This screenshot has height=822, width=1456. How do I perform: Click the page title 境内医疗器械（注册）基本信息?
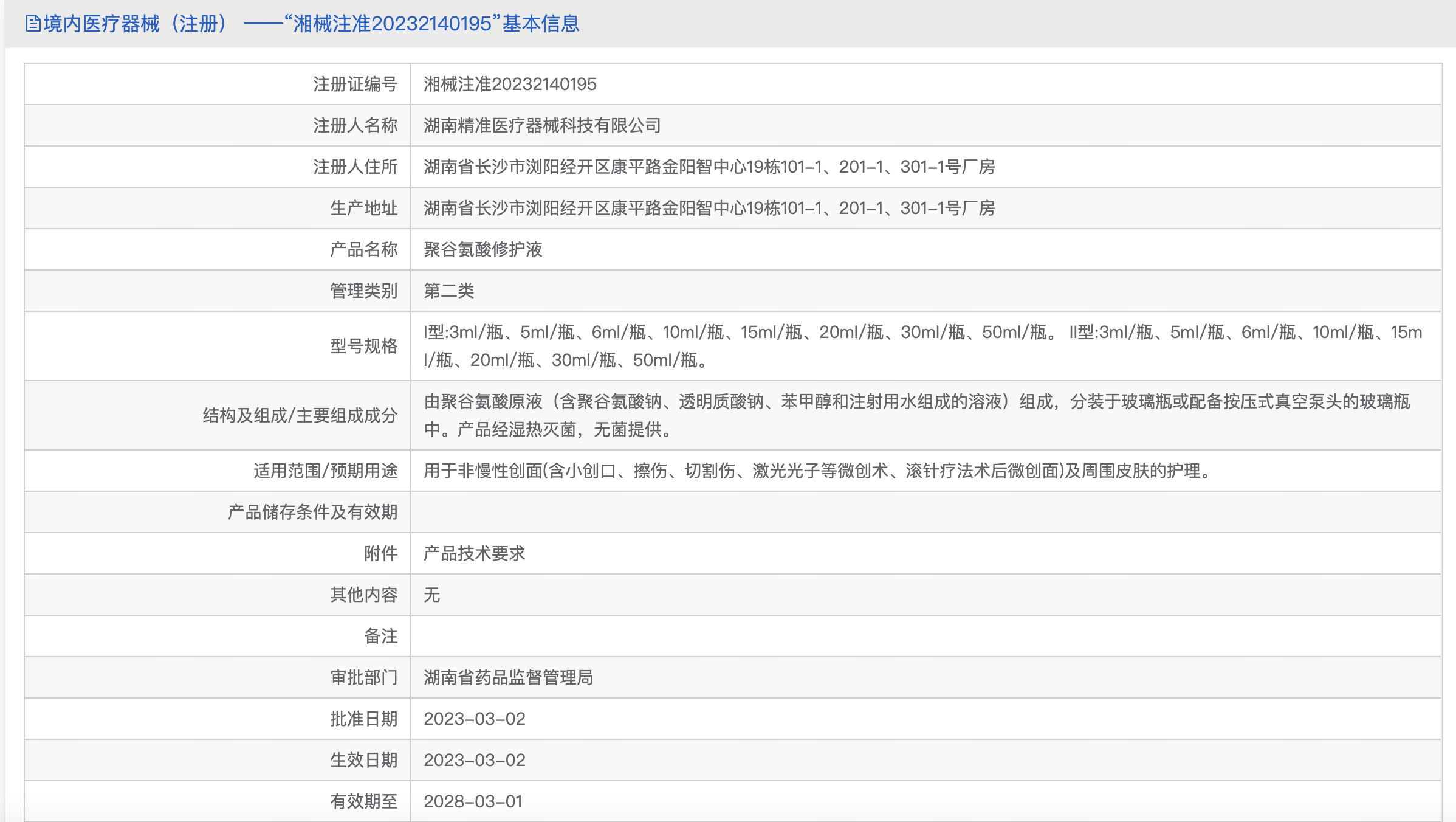(311, 24)
